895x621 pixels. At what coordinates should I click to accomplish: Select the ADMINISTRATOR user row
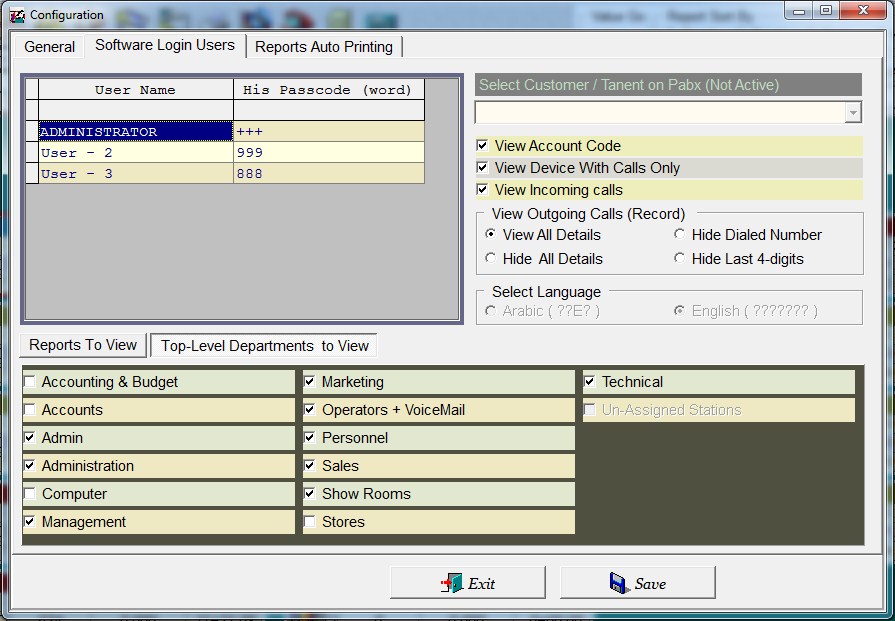136,131
